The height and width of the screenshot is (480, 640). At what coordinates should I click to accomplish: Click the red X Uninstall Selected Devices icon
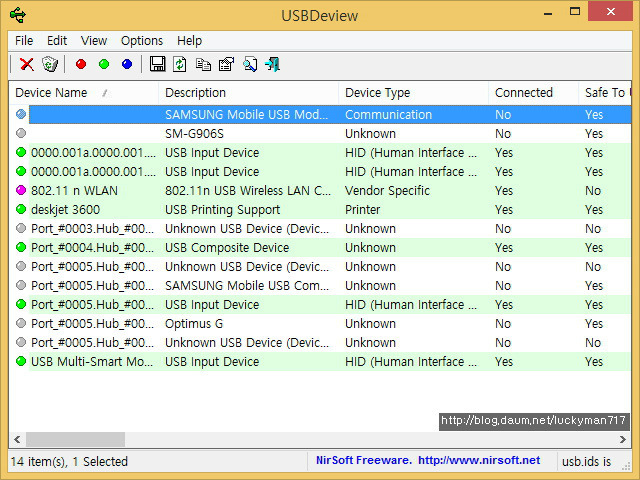(27, 64)
